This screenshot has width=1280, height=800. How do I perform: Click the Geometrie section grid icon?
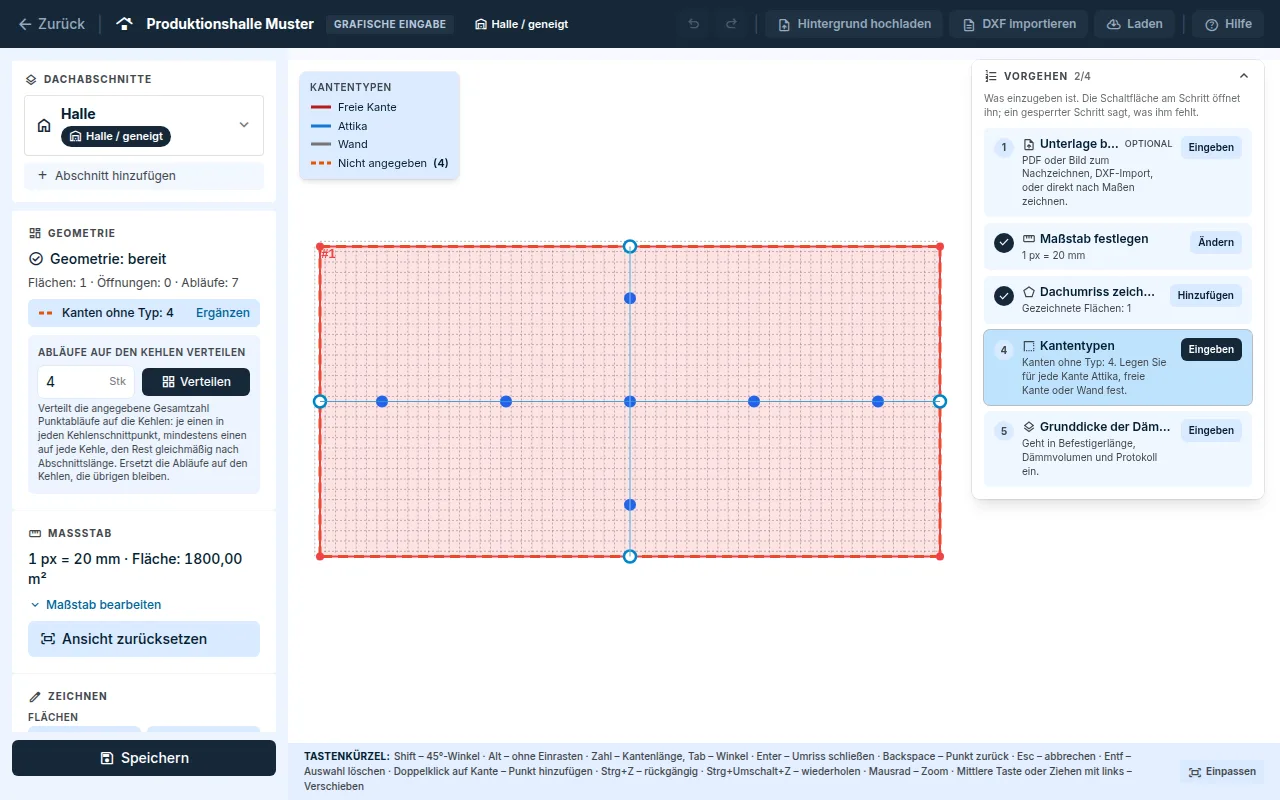[35, 233]
